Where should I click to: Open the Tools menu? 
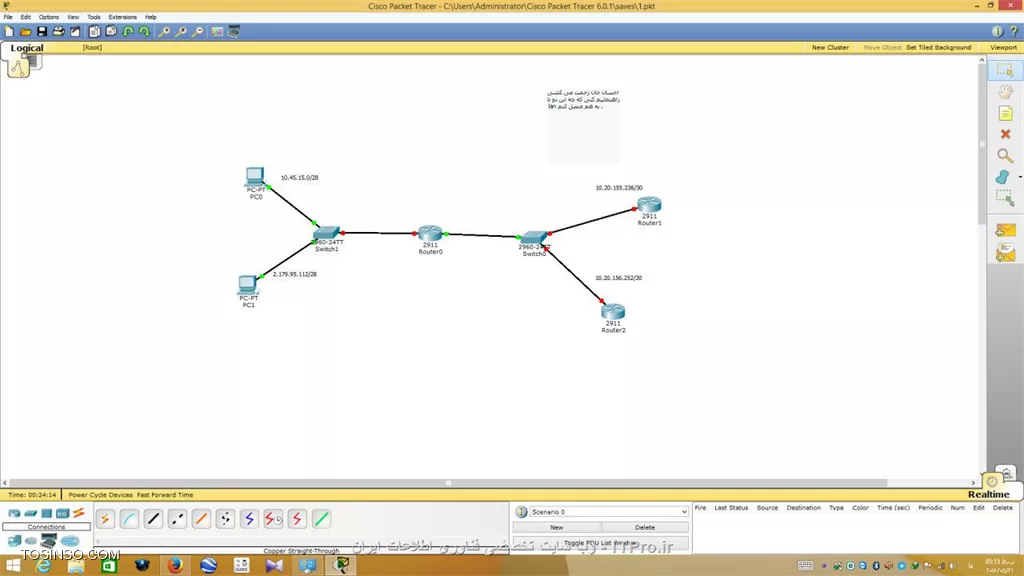[94, 17]
